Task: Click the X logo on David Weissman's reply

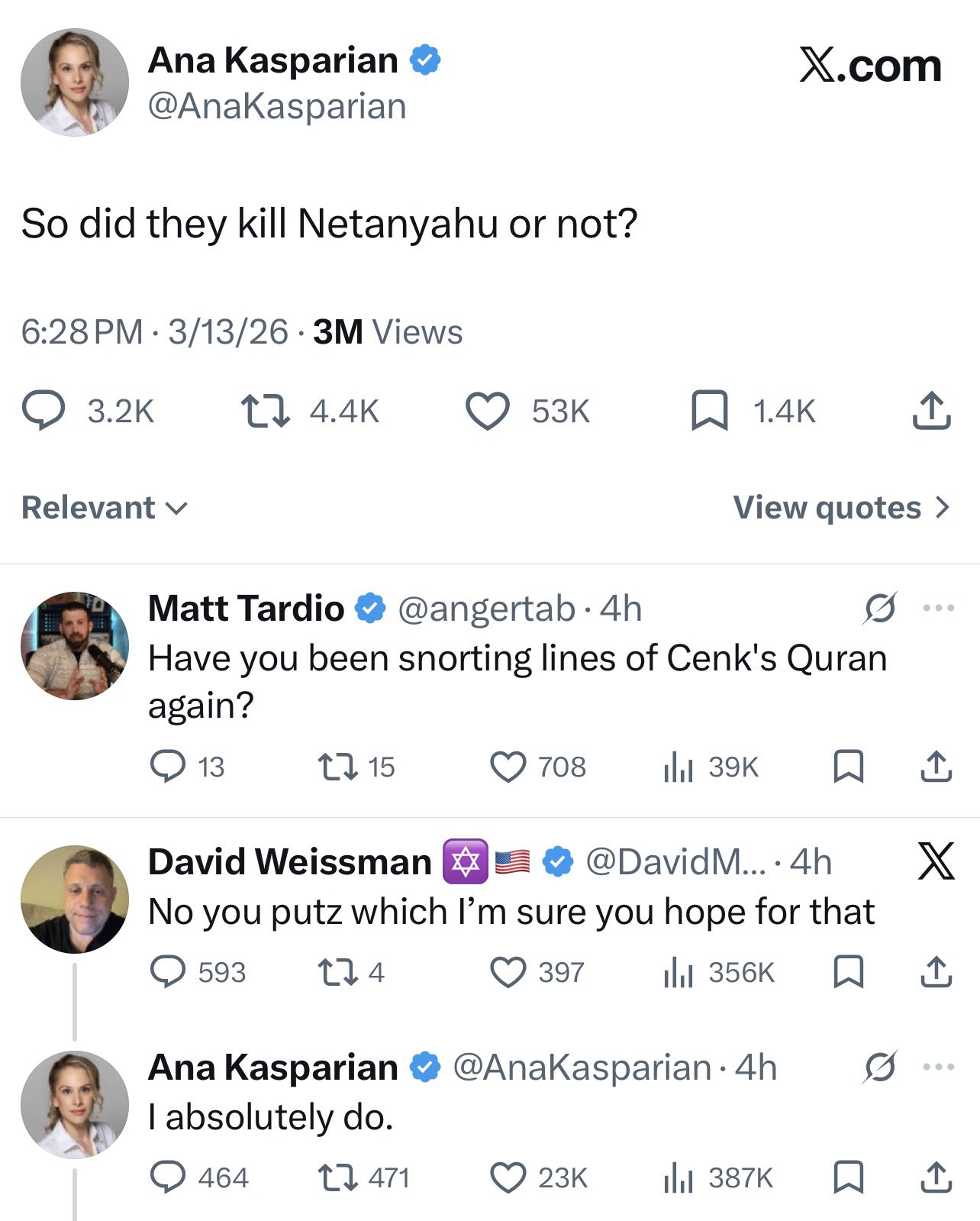Action: tap(936, 862)
